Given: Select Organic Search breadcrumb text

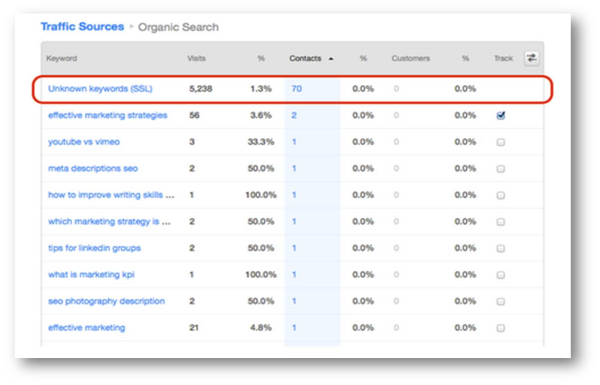Looking at the screenshot, I should coord(178,27).
